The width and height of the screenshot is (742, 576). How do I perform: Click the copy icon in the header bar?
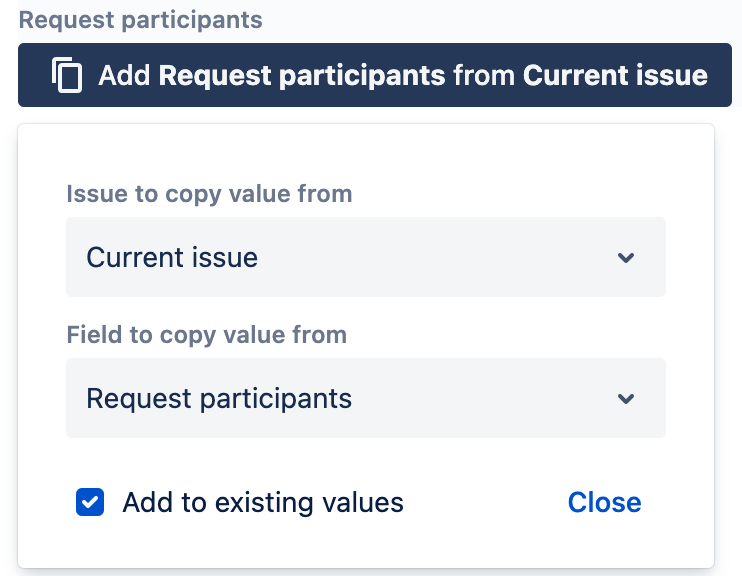pos(67,76)
